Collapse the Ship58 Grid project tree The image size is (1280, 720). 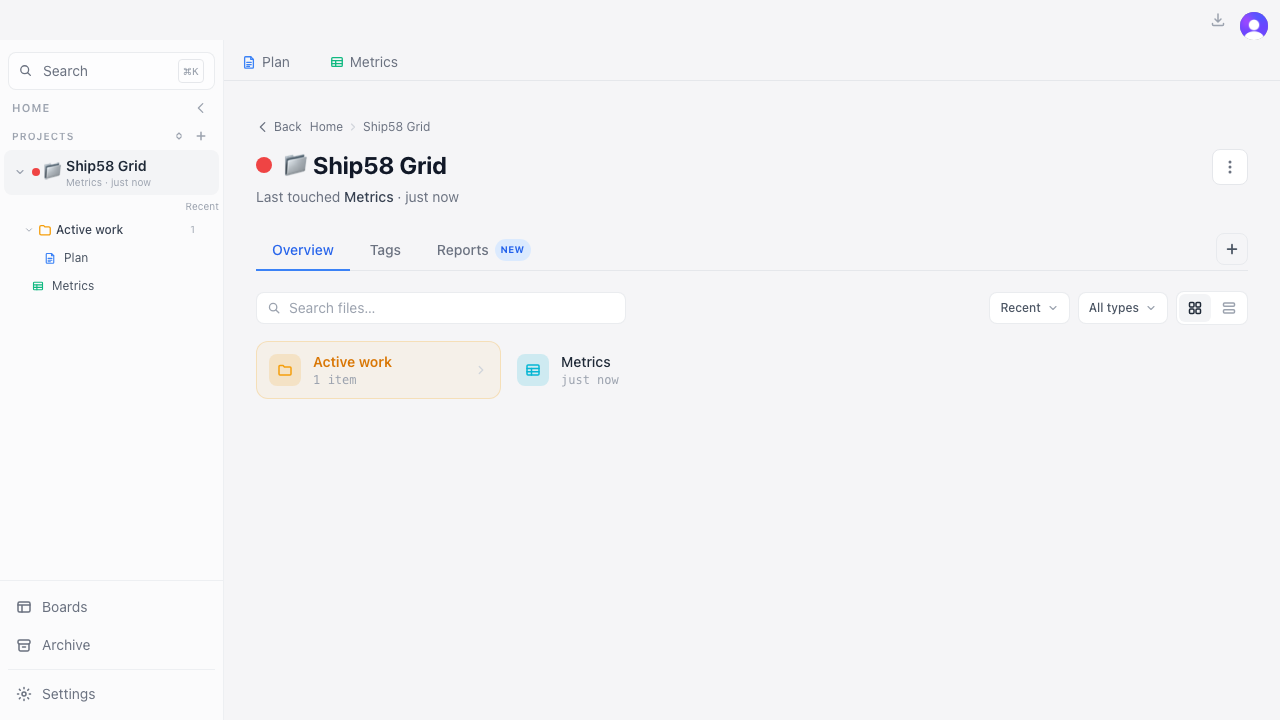click(20, 172)
